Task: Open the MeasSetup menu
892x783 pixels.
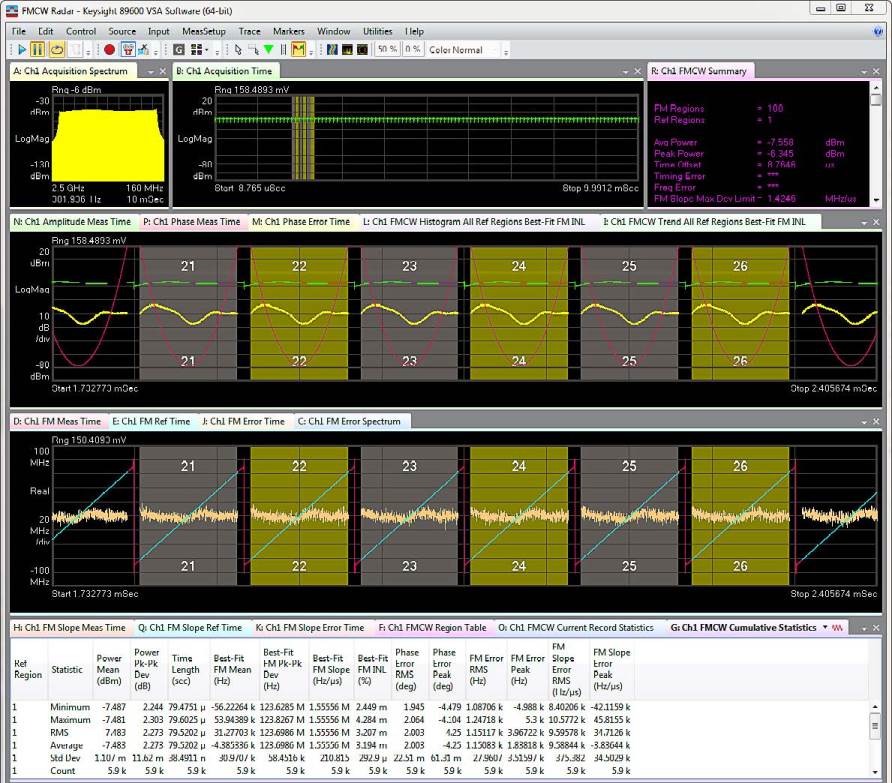Action: (204, 31)
